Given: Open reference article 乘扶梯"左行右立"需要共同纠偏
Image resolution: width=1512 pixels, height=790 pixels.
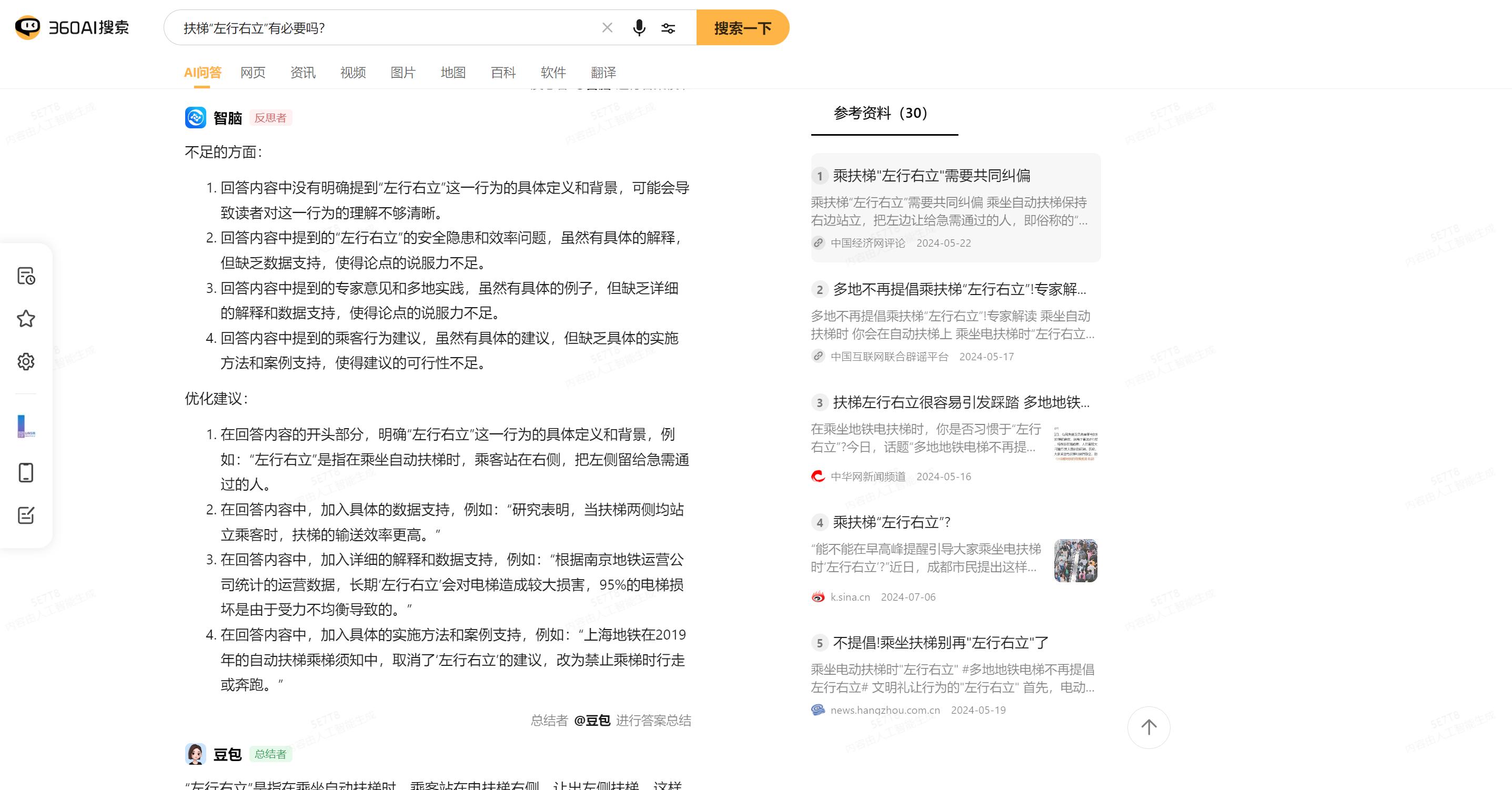Looking at the screenshot, I should click(x=932, y=176).
